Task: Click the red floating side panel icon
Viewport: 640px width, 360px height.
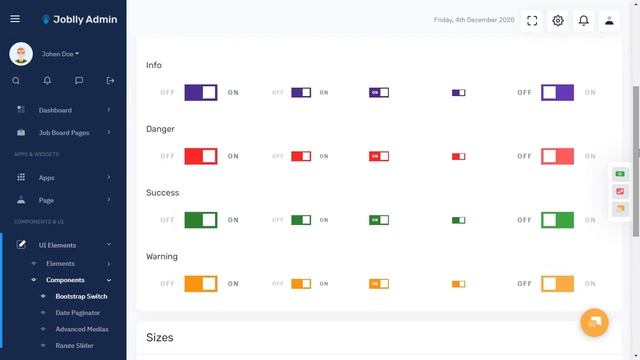Action: click(620, 191)
